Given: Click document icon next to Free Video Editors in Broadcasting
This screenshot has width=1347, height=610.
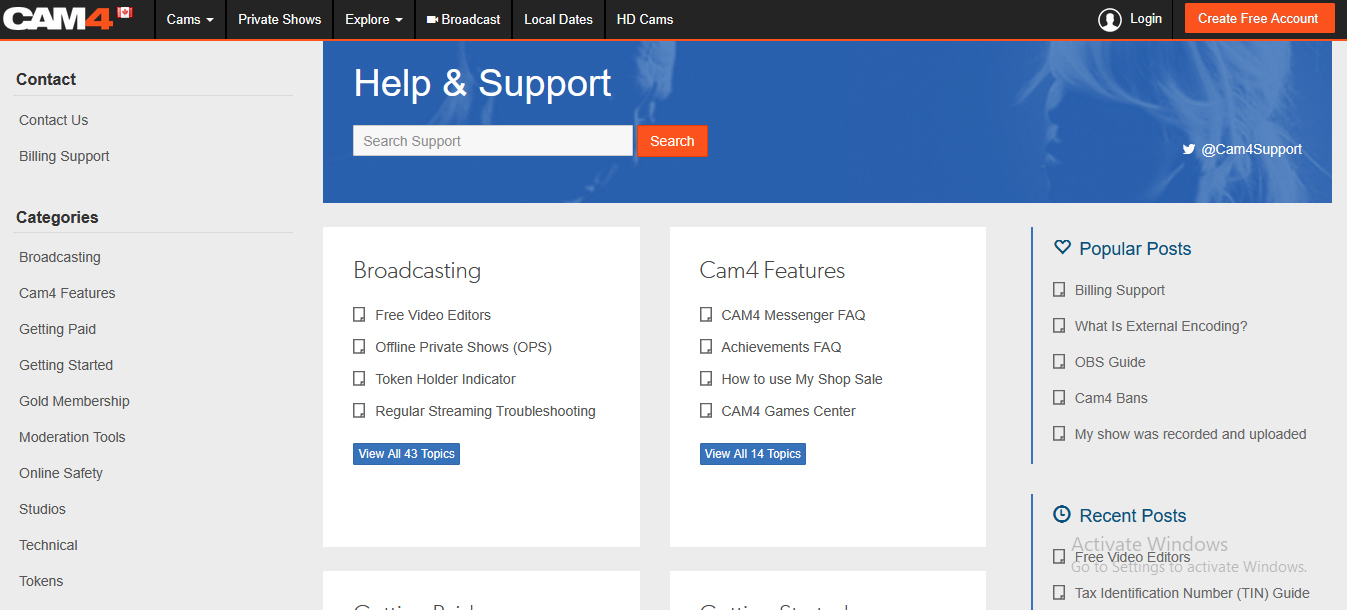Looking at the screenshot, I should pos(359,315).
